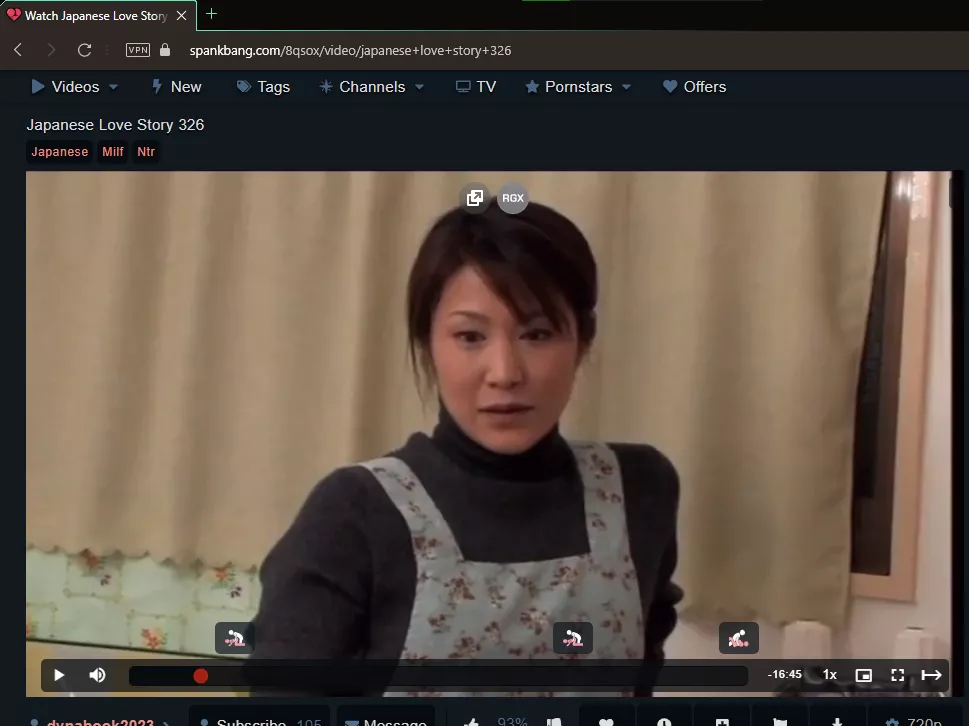
Task: Open the TV section
Action: pos(476,87)
